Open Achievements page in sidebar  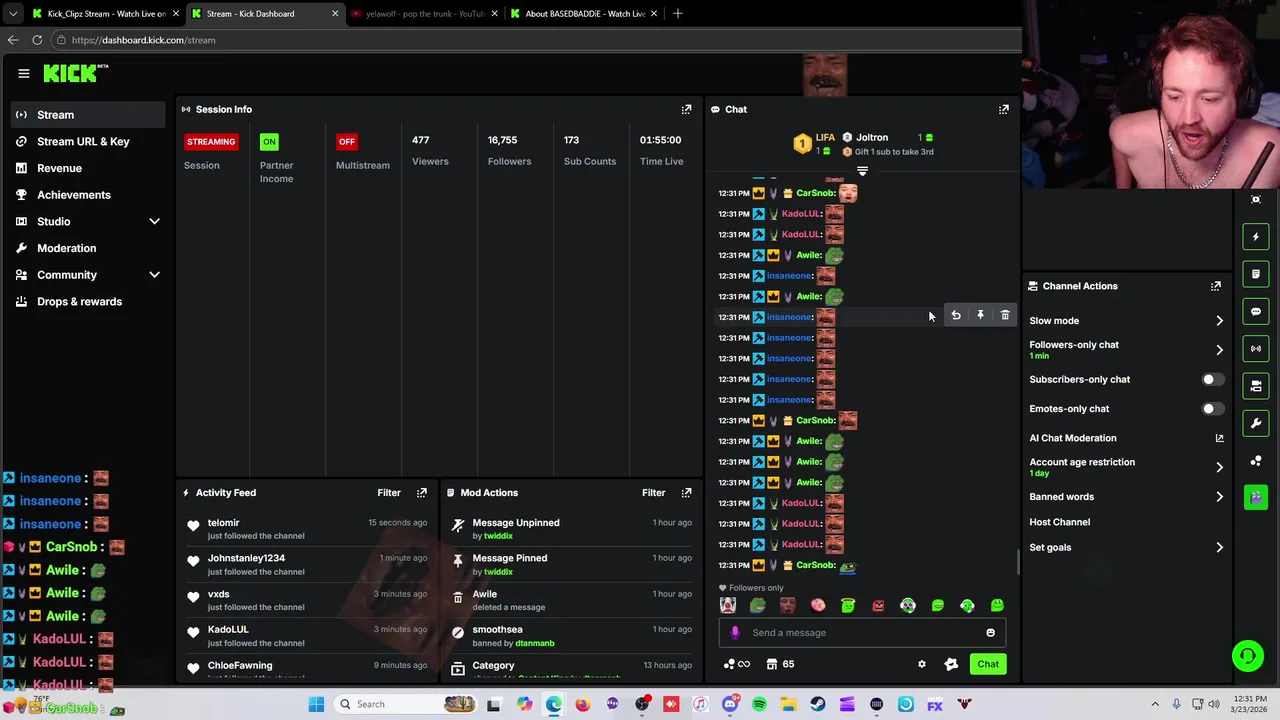(88, 195)
